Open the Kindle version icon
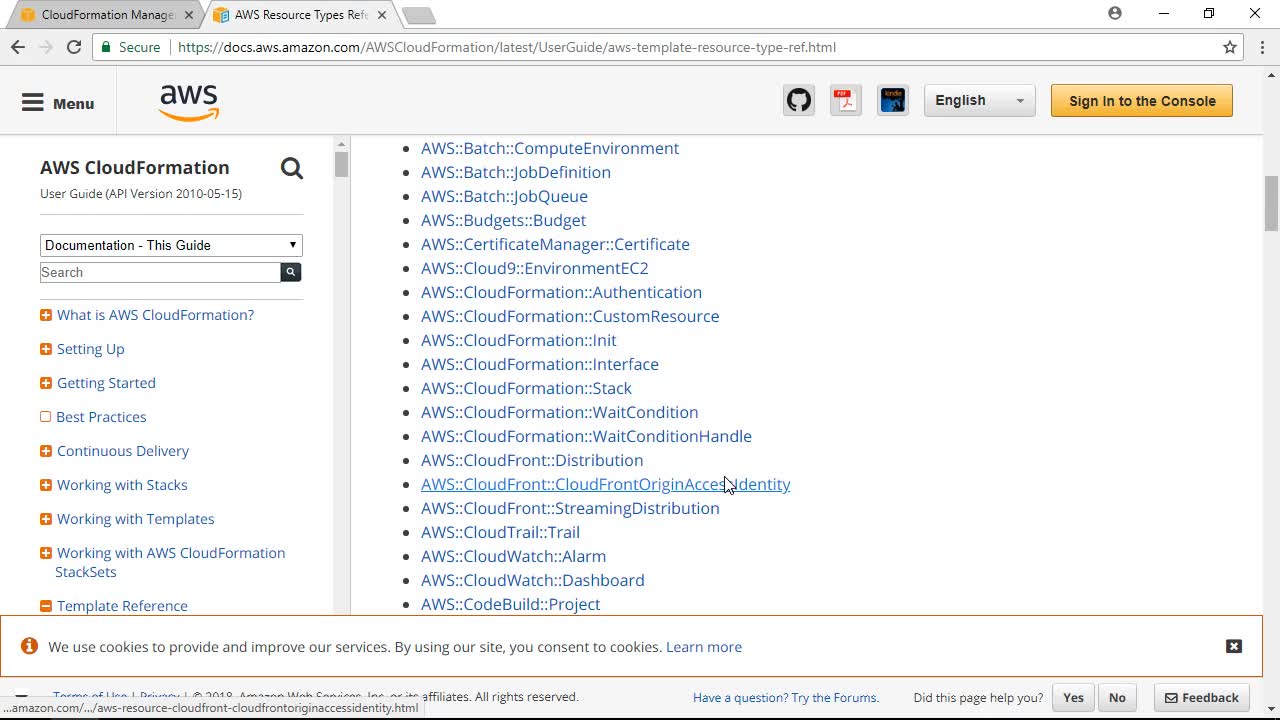1280x720 pixels. point(893,101)
